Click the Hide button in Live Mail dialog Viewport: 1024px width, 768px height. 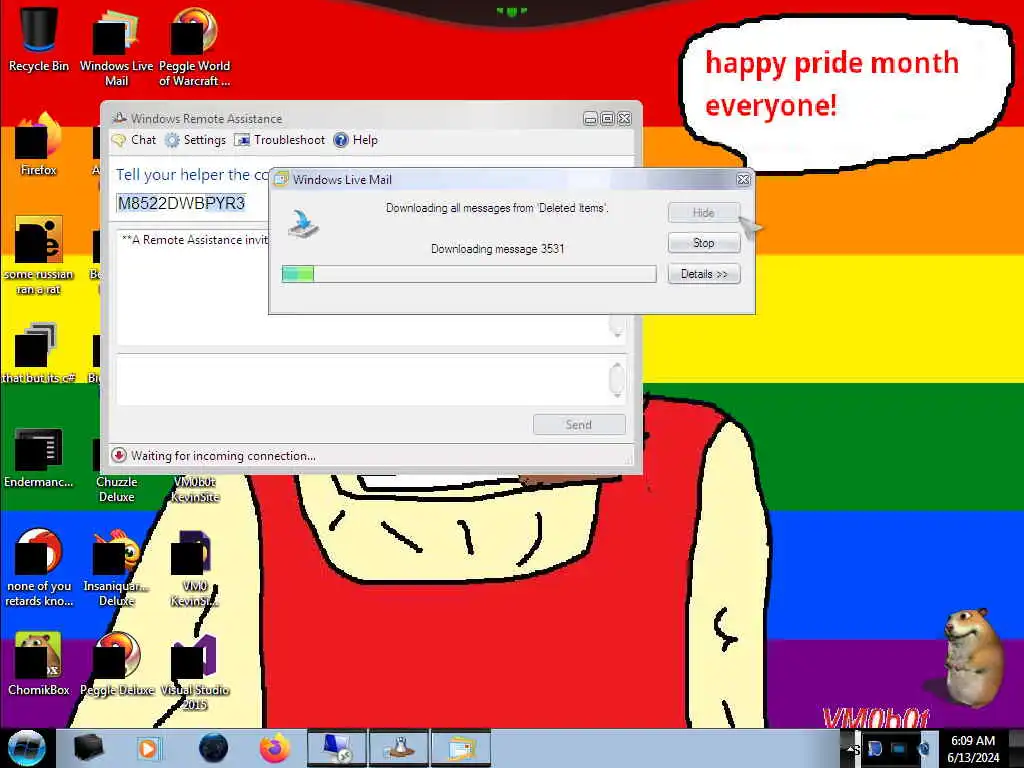pyautogui.click(x=704, y=212)
